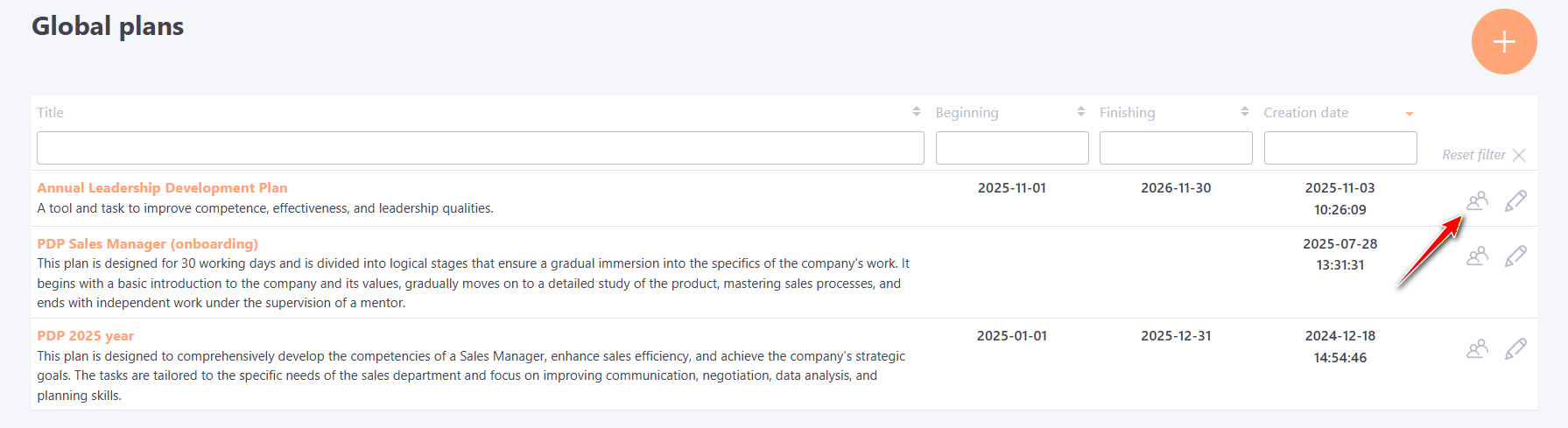Edit the Annual Leadership Development Plan
This screenshot has width=1568, height=428.
1515,201
